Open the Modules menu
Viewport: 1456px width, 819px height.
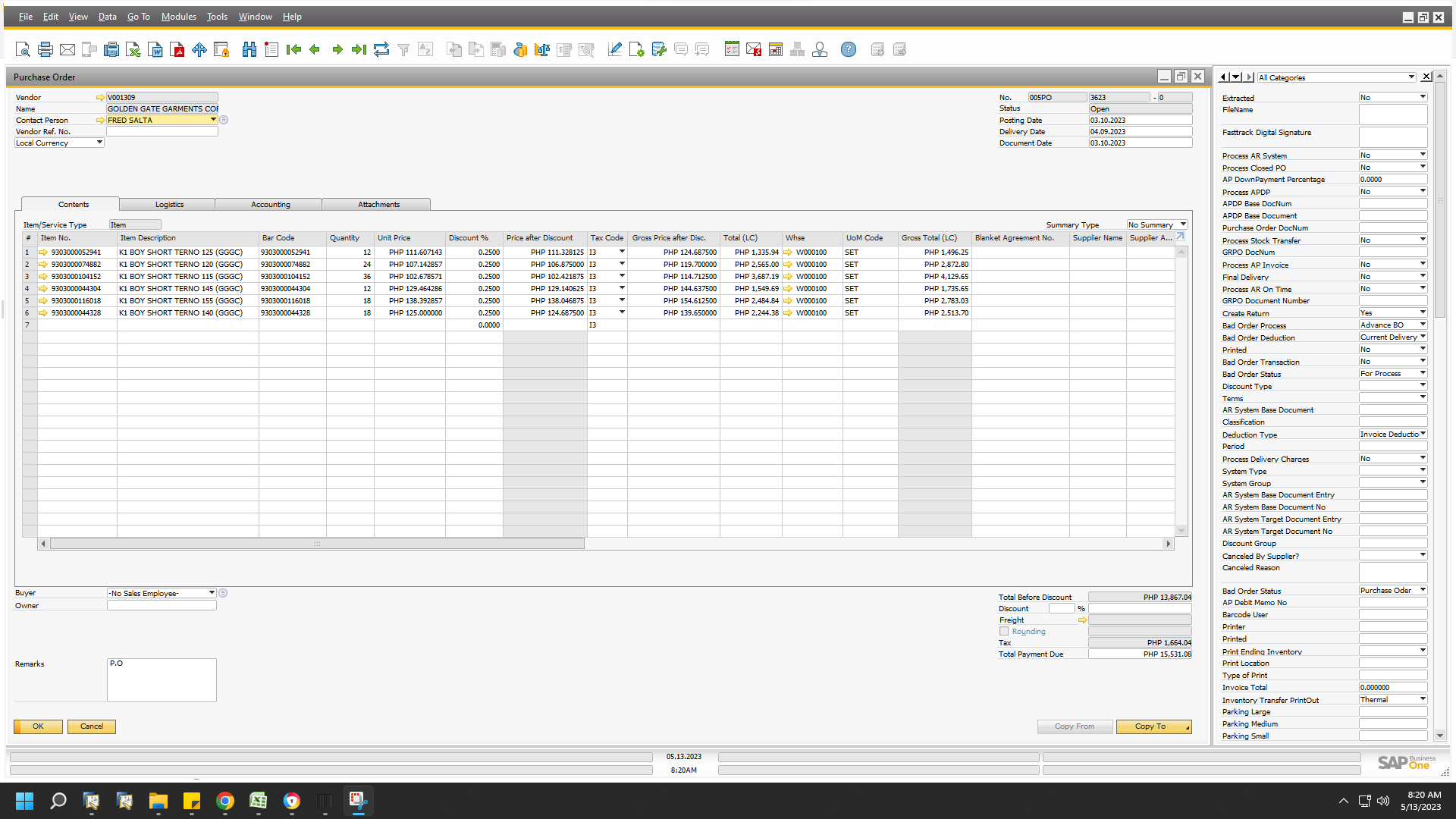(x=178, y=17)
